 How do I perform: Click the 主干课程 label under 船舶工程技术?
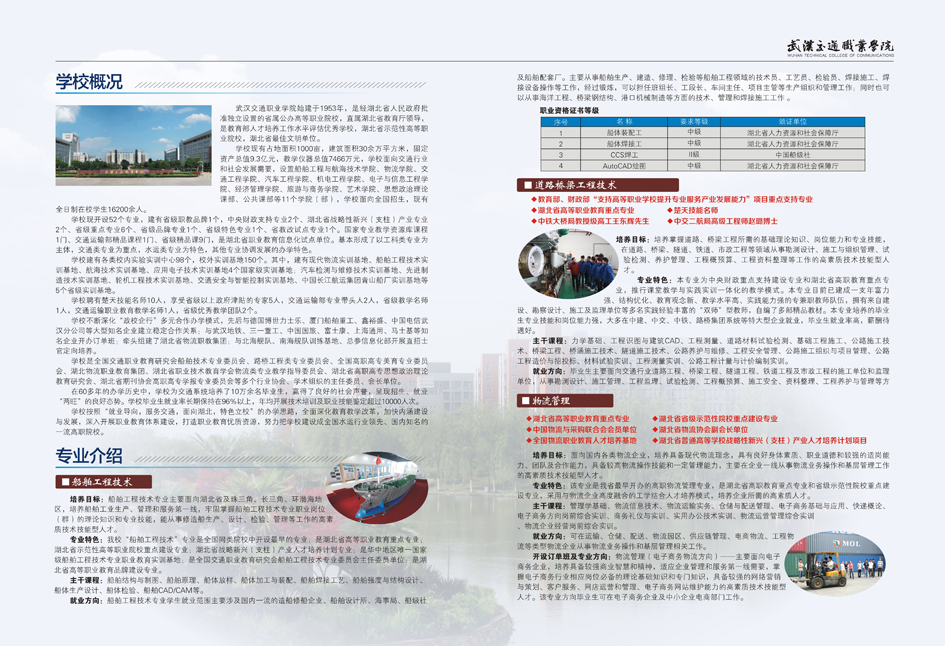point(86,580)
